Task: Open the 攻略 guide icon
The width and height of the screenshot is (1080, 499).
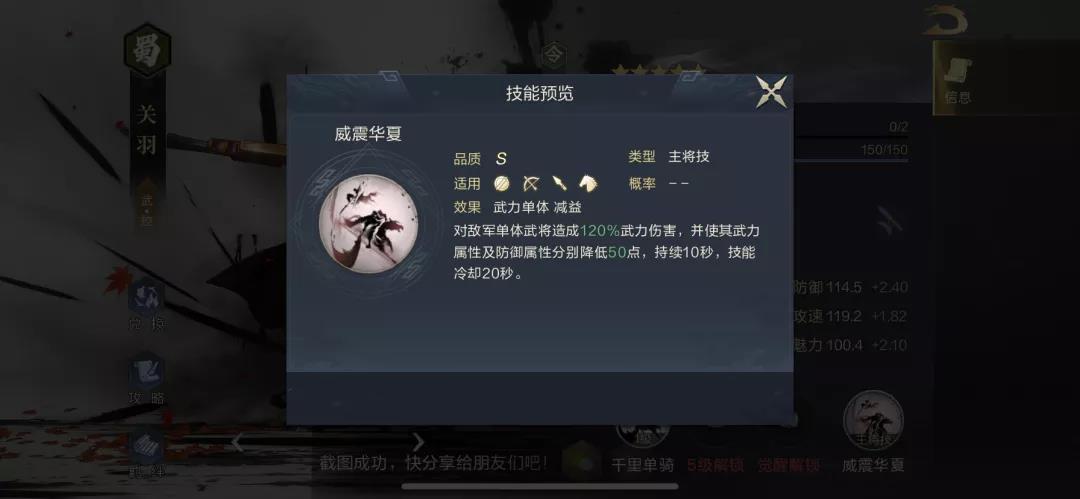Action: [147, 379]
